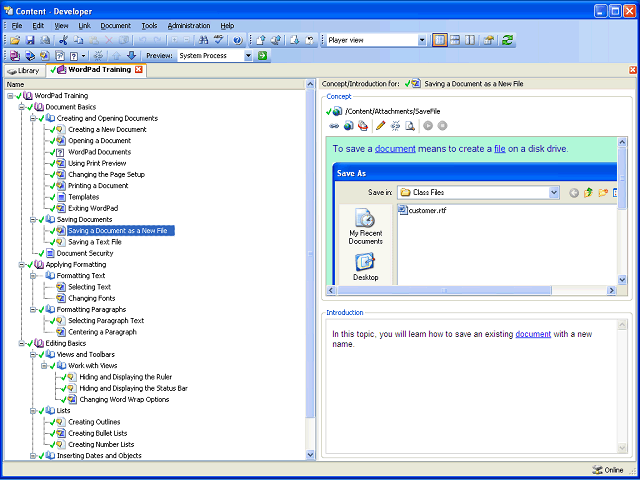
Task: Open the File menu
Action: (17, 26)
